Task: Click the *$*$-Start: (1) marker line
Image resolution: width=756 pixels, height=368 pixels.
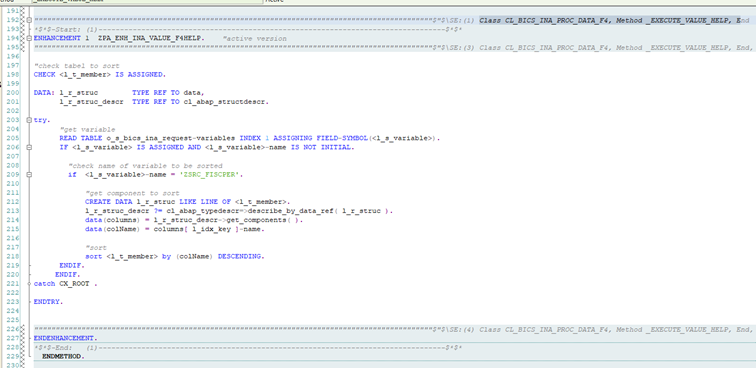Action: tap(248, 29)
